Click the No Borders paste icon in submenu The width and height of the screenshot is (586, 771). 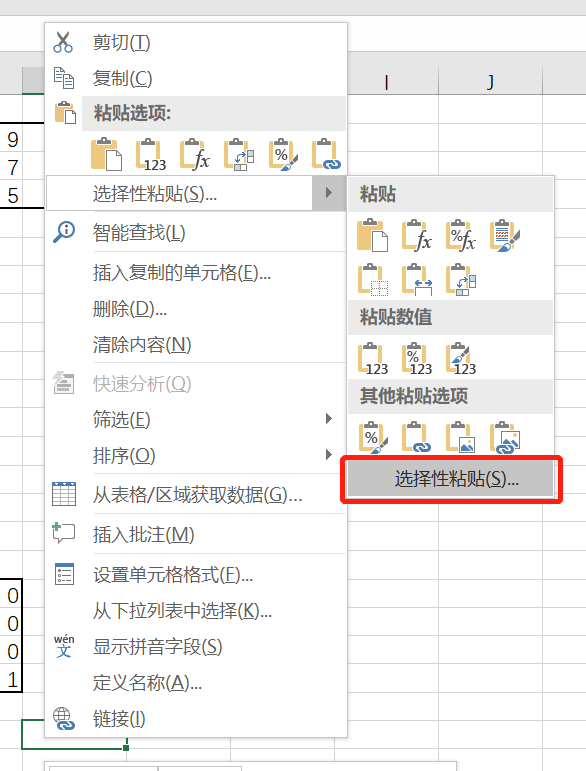tap(373, 280)
